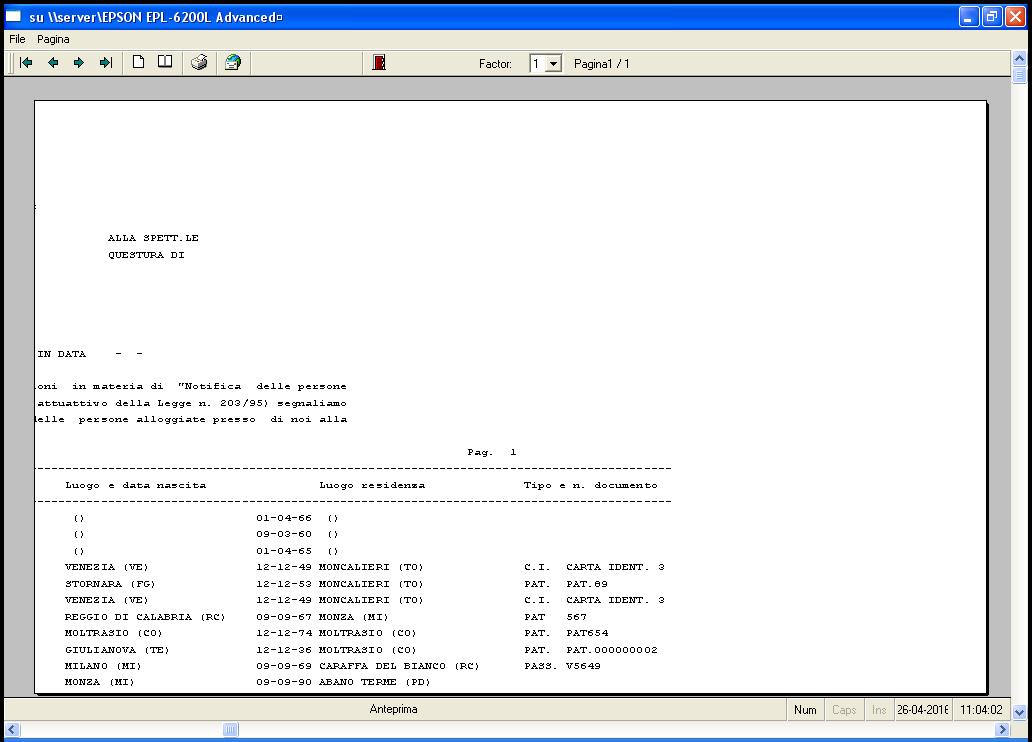Click 'Luogo e data nascita' column header
Screen dimensions: 1032x742
pyautogui.click(x=136, y=485)
